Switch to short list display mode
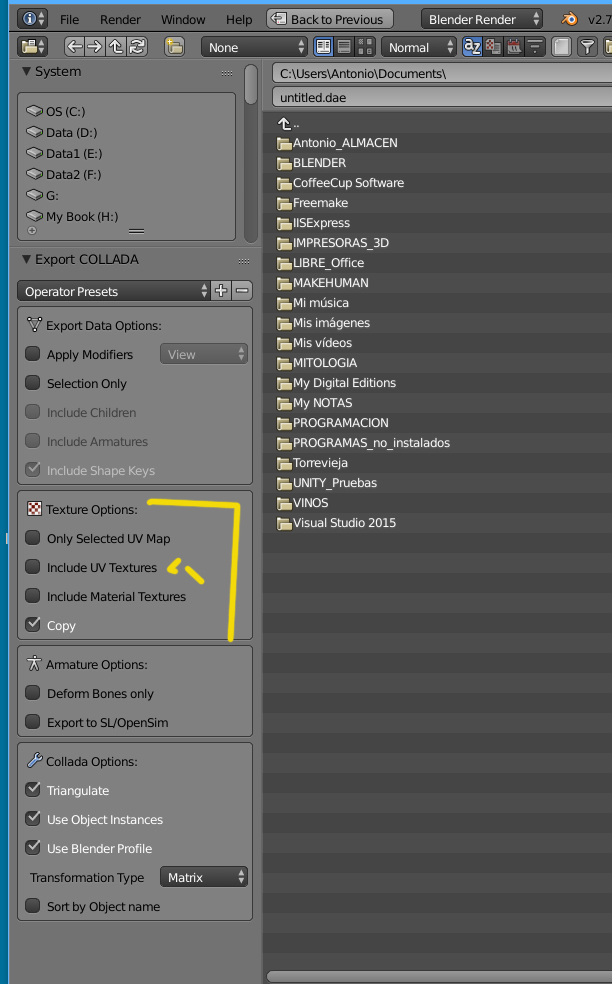 [324, 46]
